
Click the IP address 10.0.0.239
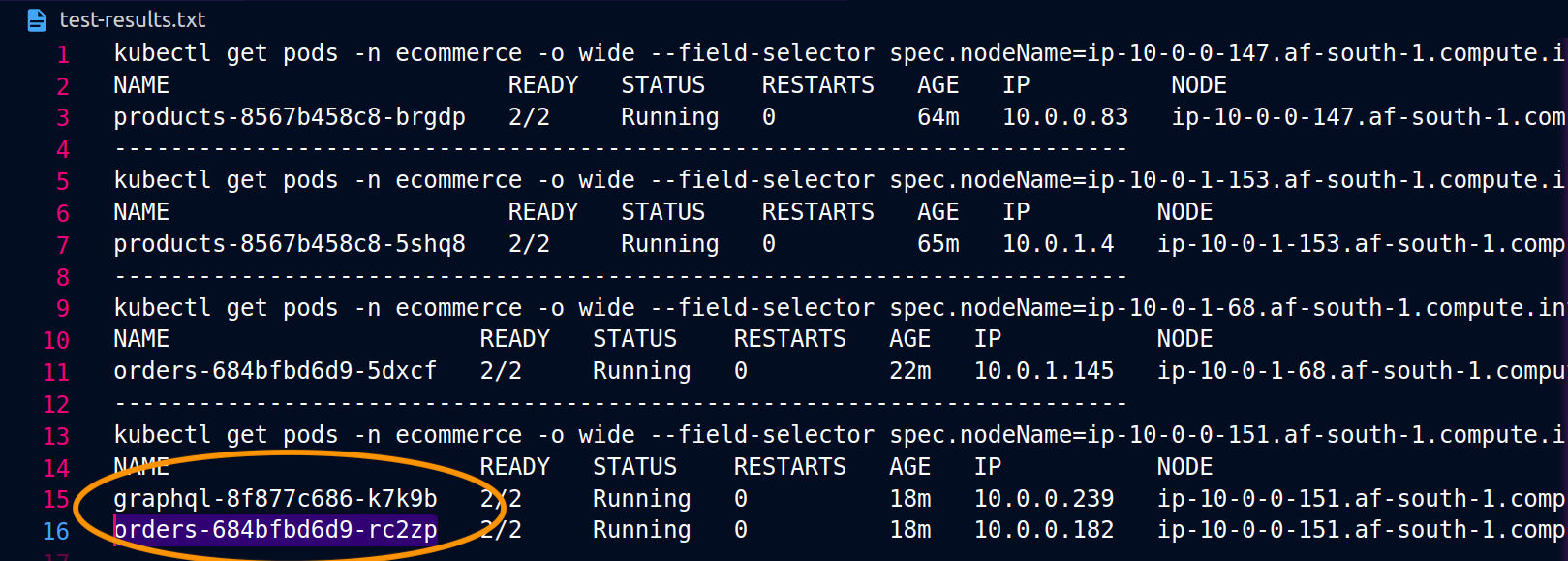[x=1044, y=499]
